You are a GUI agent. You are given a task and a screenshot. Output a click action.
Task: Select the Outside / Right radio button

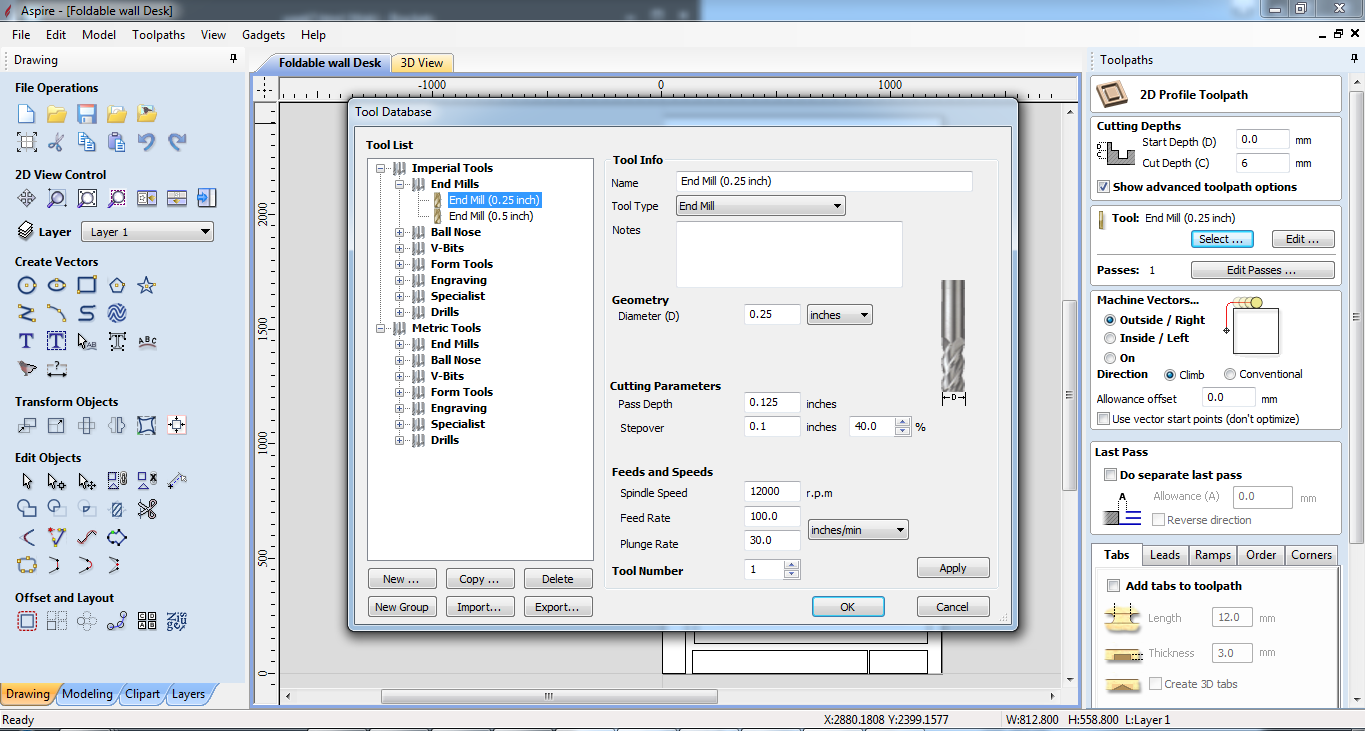coord(1110,320)
